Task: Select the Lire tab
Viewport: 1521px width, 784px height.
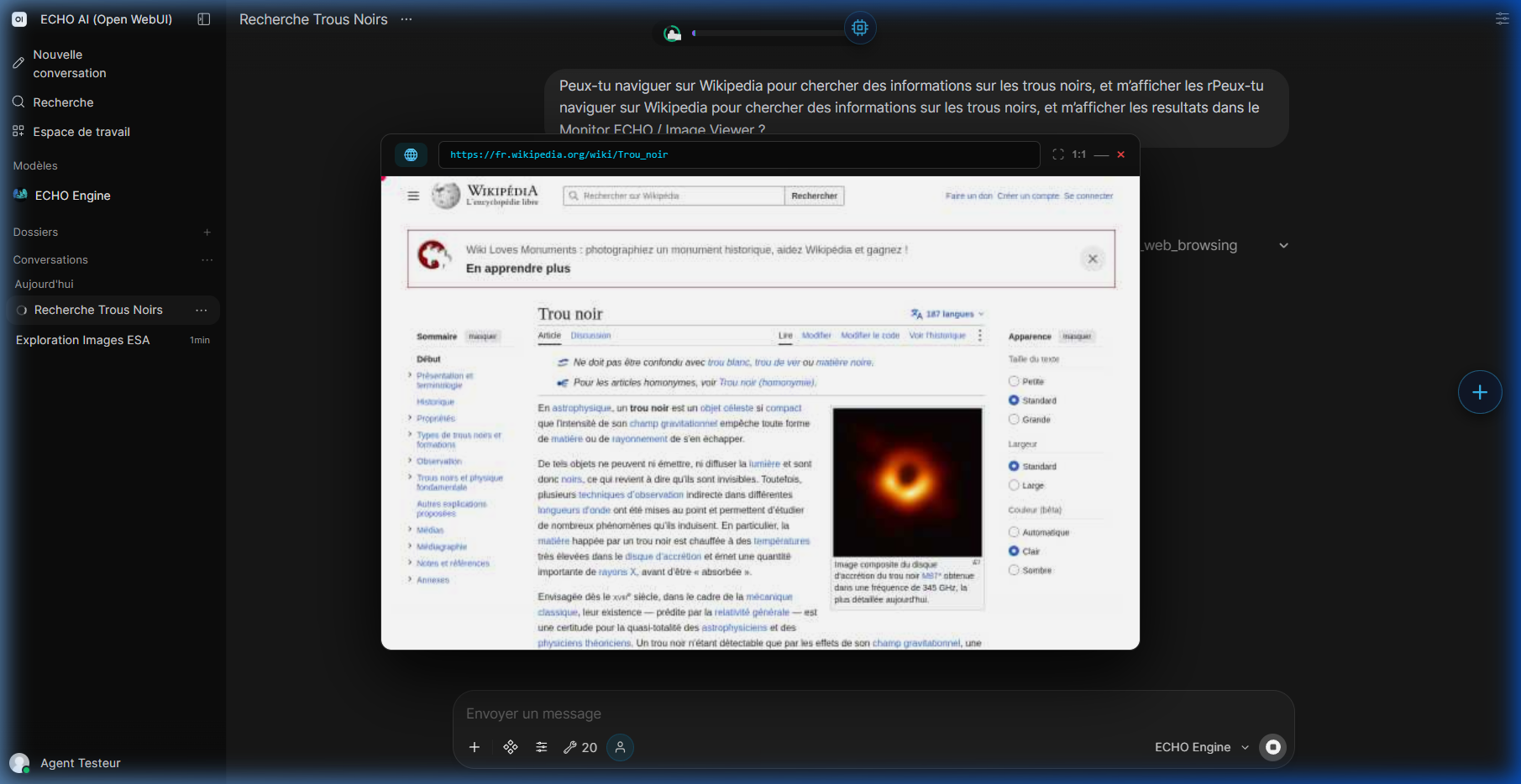Action: click(785, 336)
